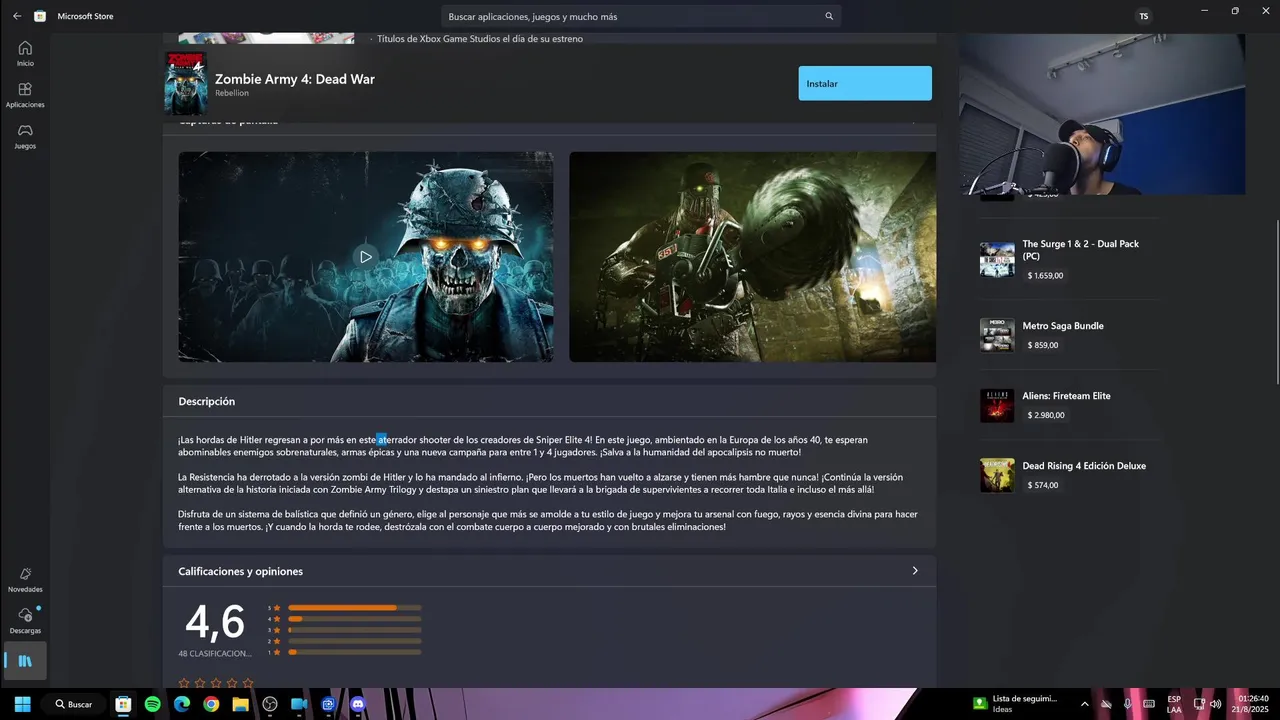1280x720 pixels.
Task: Open the chainsaw zombie screenshot
Action: coord(752,257)
